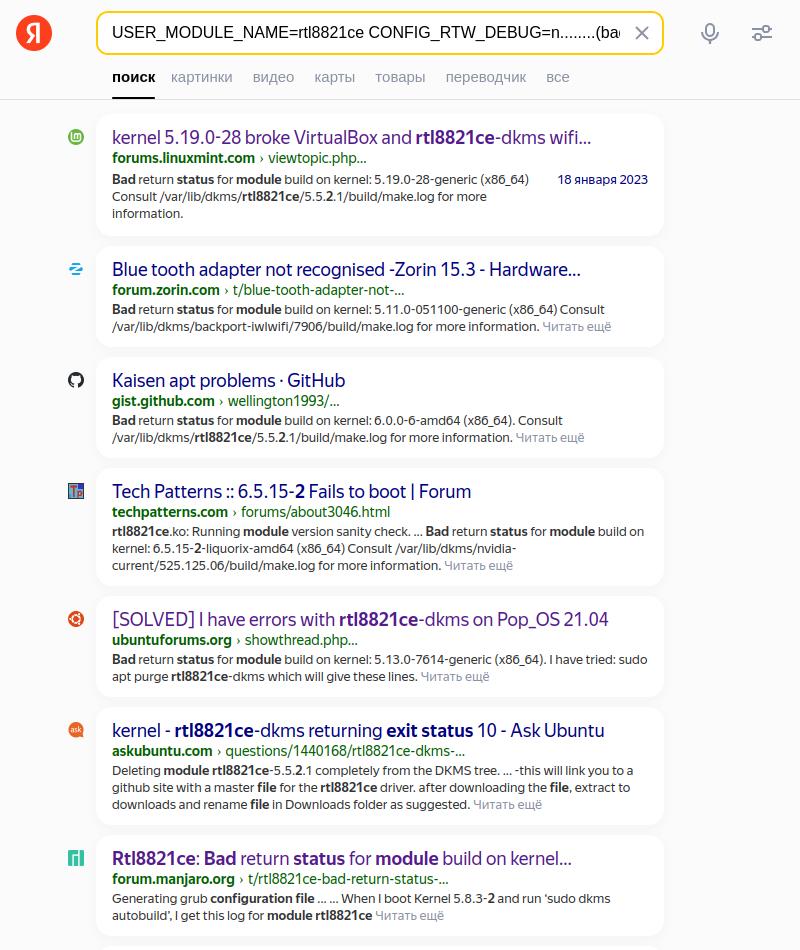Click the date '18 января 2023'
The image size is (800, 950).
[602, 179]
